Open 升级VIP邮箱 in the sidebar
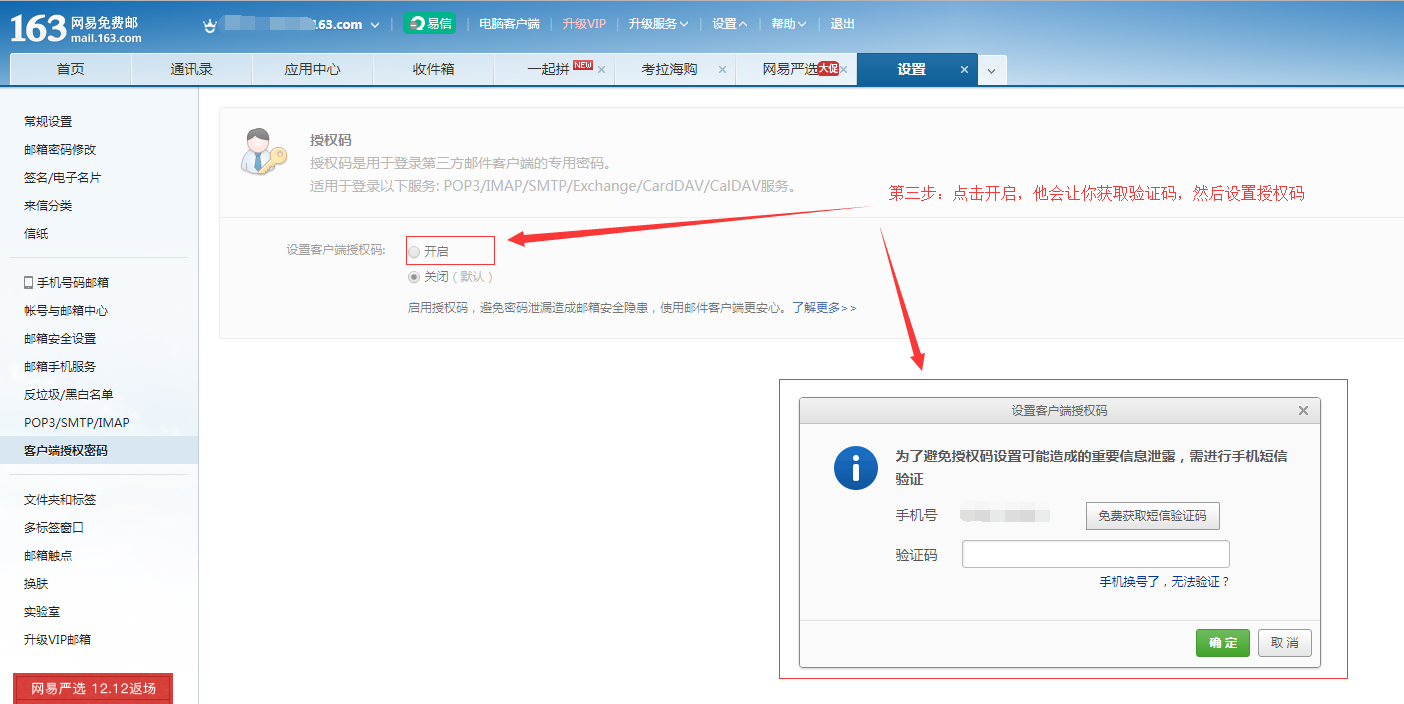The width and height of the screenshot is (1404, 704). pyautogui.click(x=57, y=640)
